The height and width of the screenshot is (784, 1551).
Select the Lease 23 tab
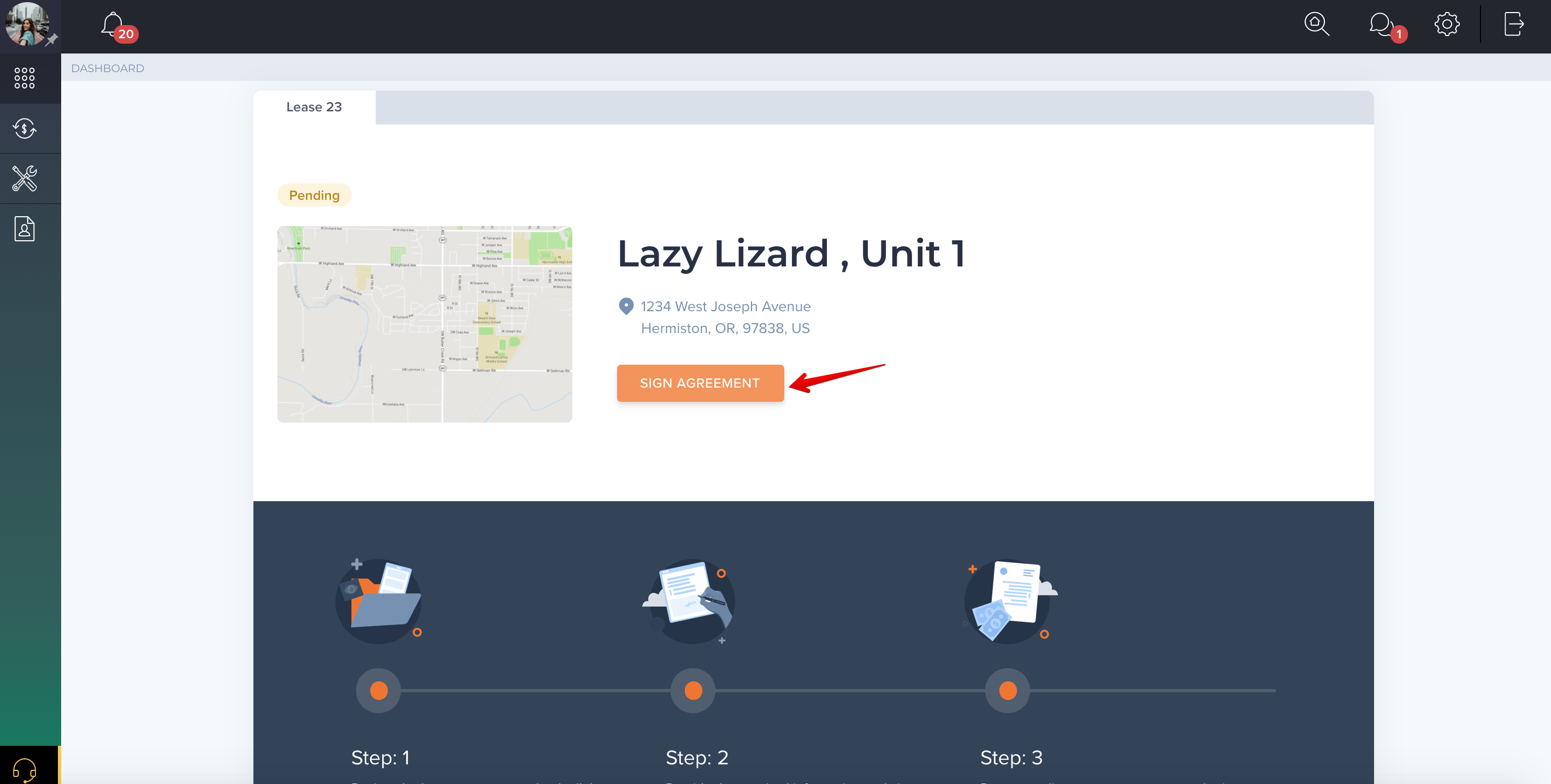[313, 107]
